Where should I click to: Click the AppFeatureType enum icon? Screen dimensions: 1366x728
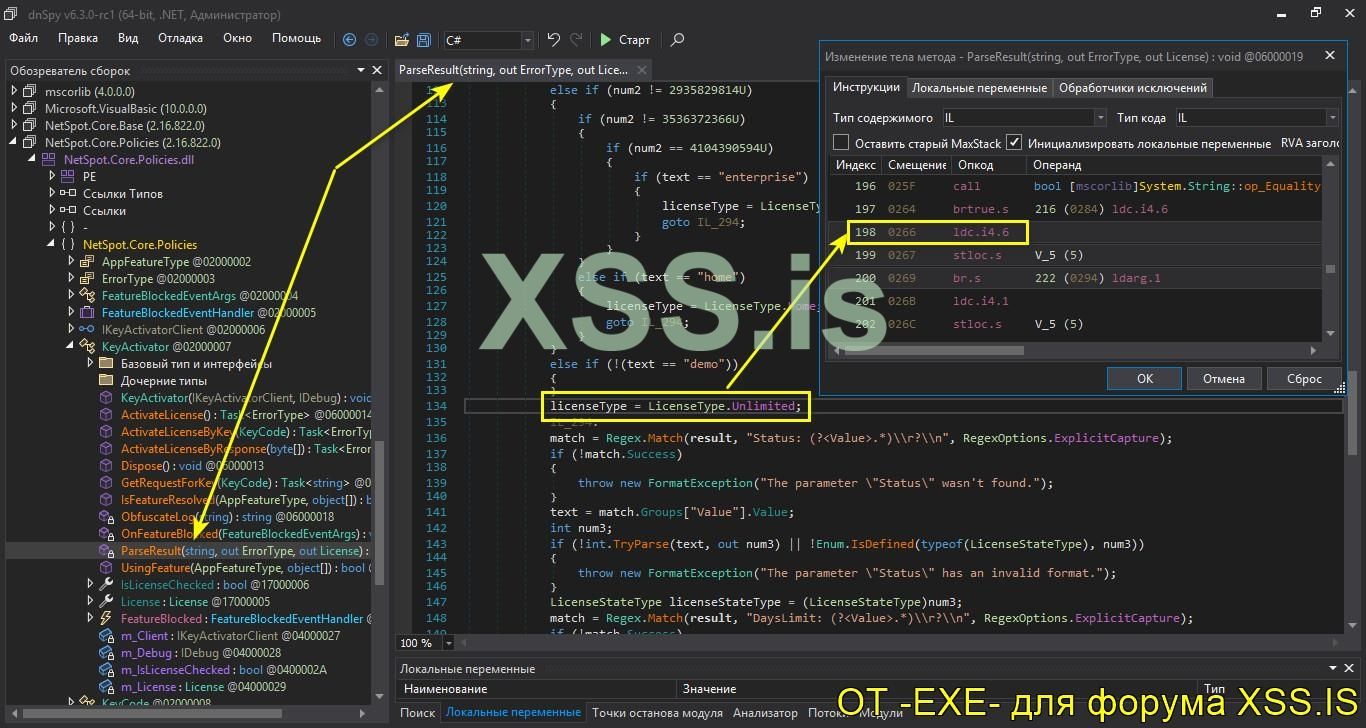click(85, 261)
